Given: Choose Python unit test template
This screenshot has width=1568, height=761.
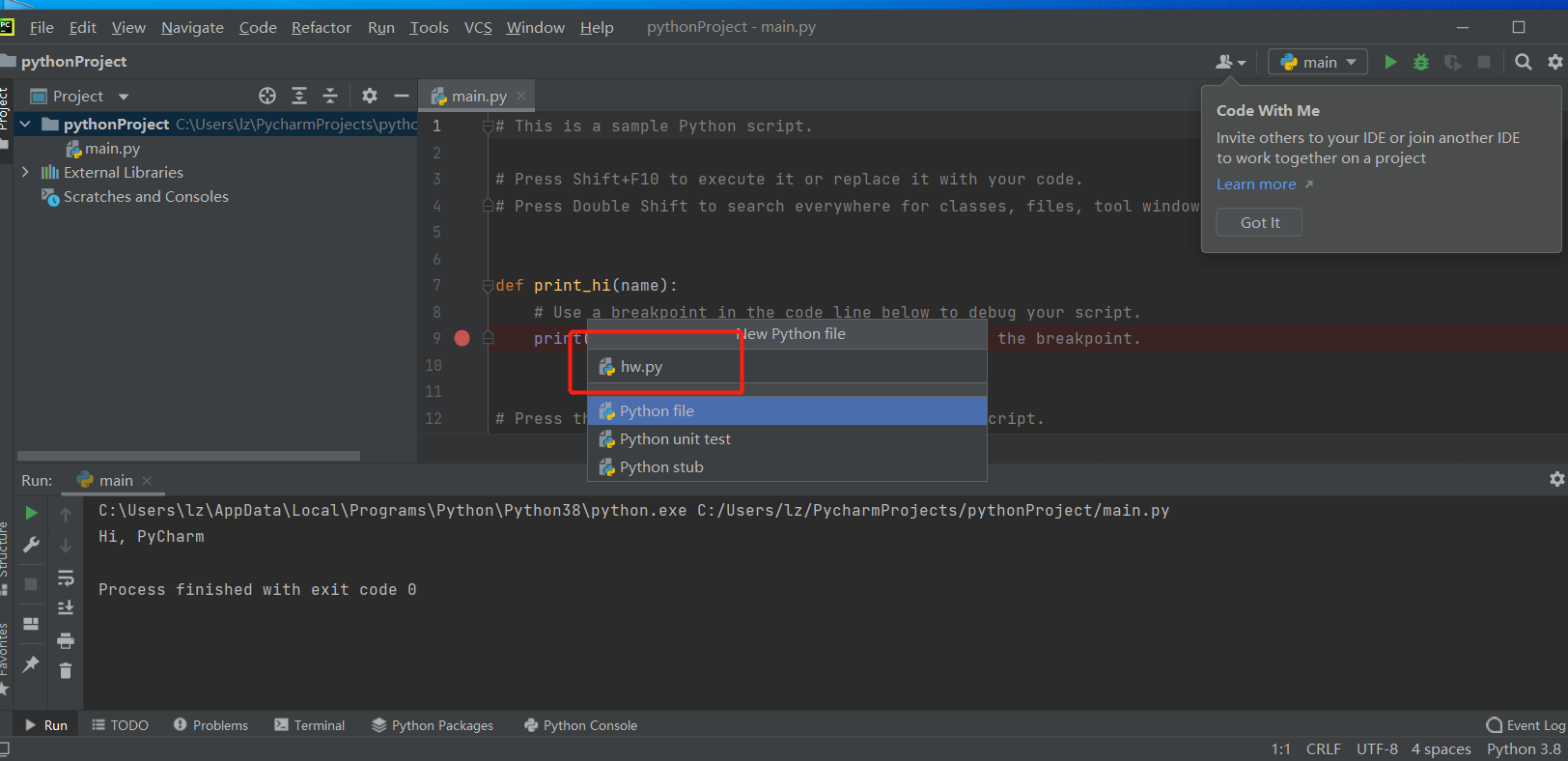Looking at the screenshot, I should 787,438.
